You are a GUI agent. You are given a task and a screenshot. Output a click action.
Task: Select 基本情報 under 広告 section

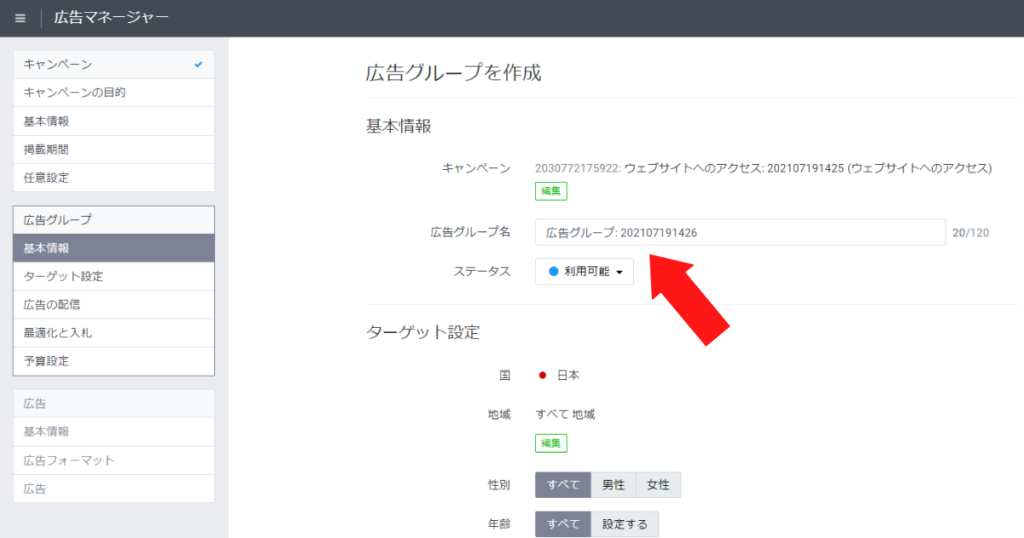tap(114, 432)
